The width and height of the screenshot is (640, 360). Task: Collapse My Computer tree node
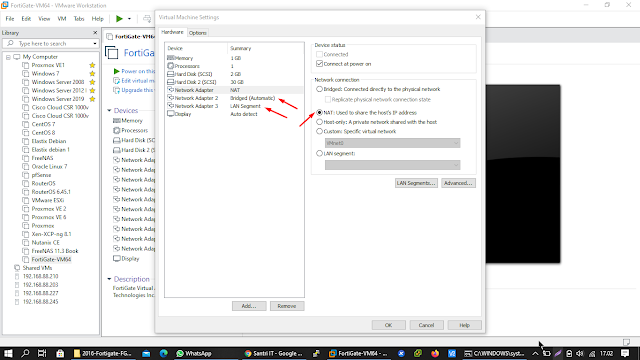[8, 57]
